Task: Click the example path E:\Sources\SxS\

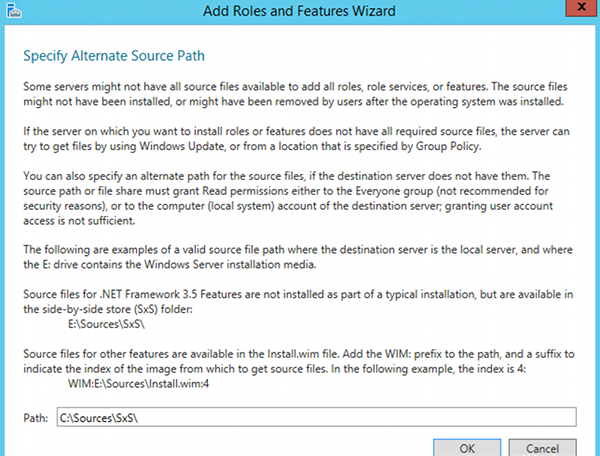Action: tap(106, 324)
